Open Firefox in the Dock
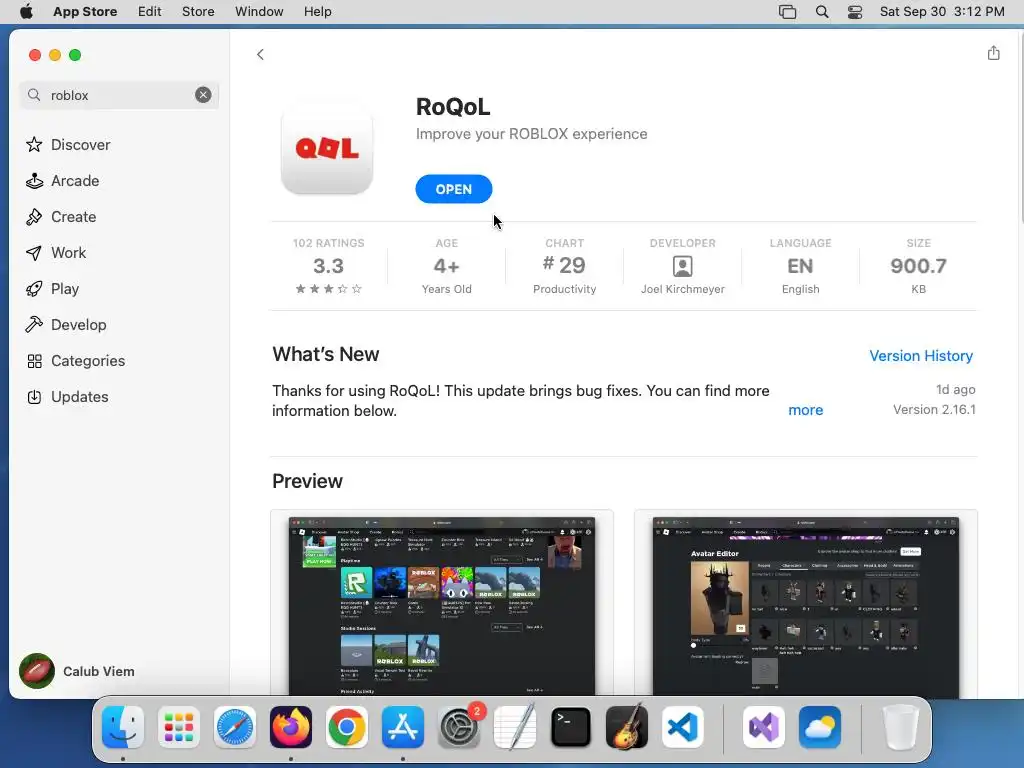This screenshot has width=1024, height=768. [291, 727]
